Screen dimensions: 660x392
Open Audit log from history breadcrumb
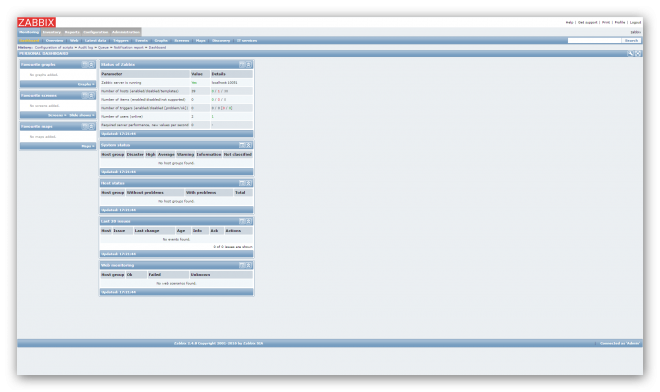86,48
